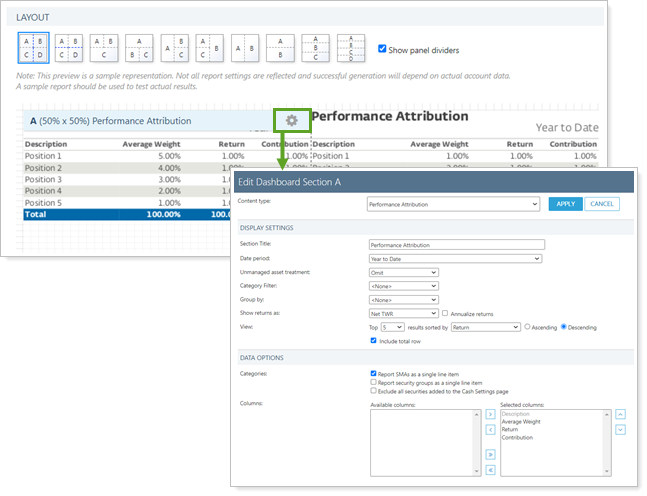Pick the layout with A above B
The width and height of the screenshot is (647, 496).
[280, 48]
